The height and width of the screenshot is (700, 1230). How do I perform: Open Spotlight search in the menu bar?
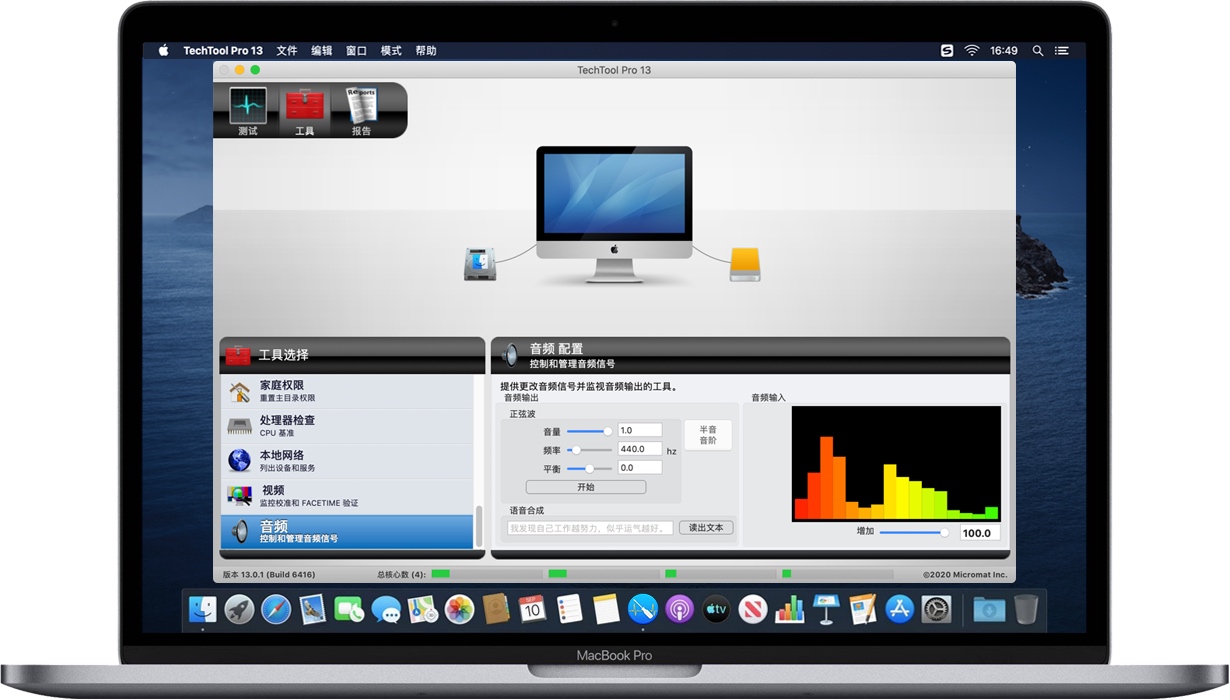pos(1037,49)
